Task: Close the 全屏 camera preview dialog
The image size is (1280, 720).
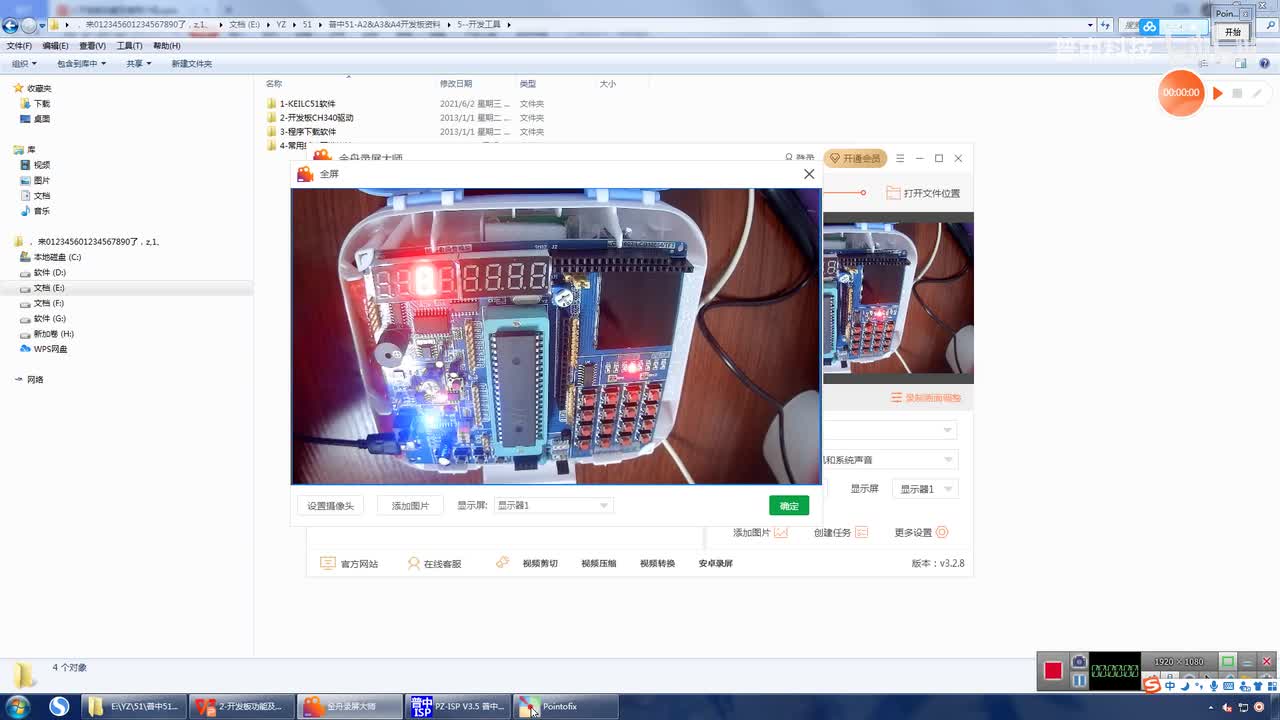Action: 809,174
